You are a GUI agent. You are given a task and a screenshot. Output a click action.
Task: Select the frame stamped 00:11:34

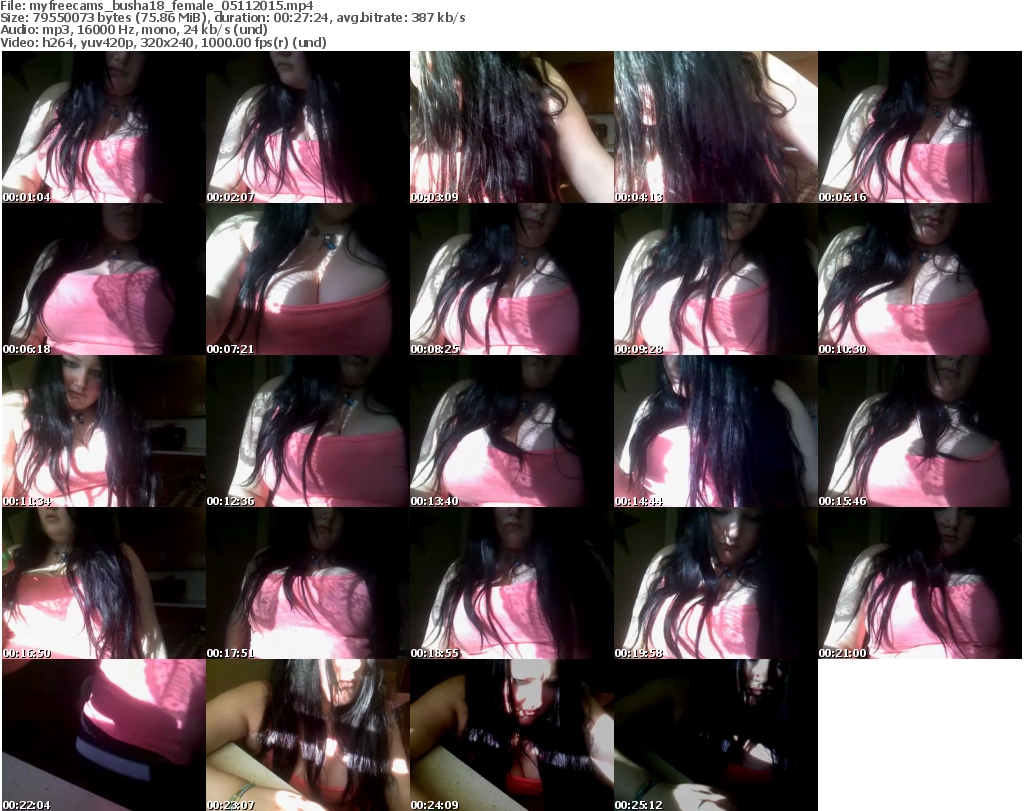(x=104, y=432)
